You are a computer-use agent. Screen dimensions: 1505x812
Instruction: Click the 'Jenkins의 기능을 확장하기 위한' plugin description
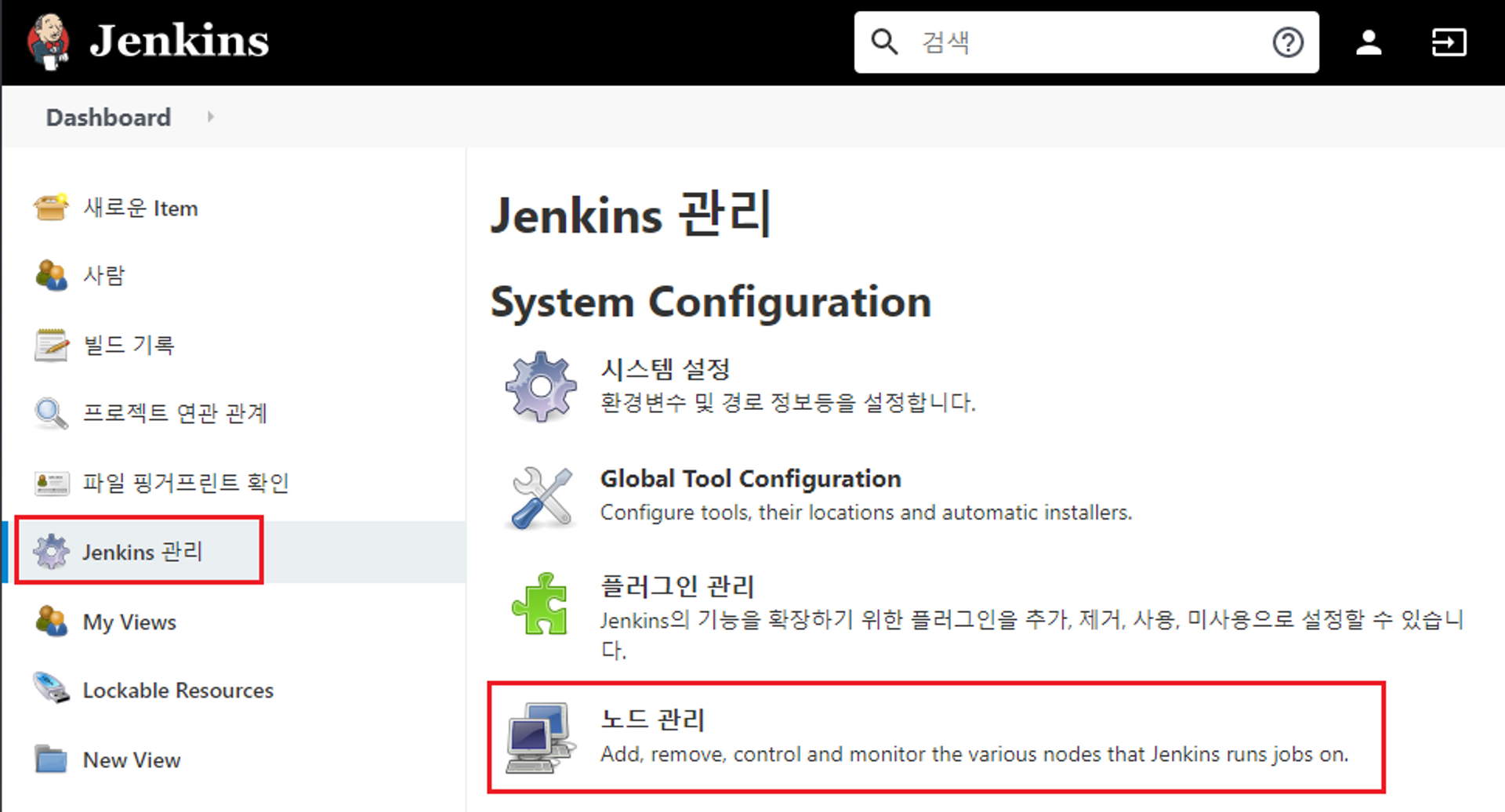pyautogui.click(x=1032, y=634)
